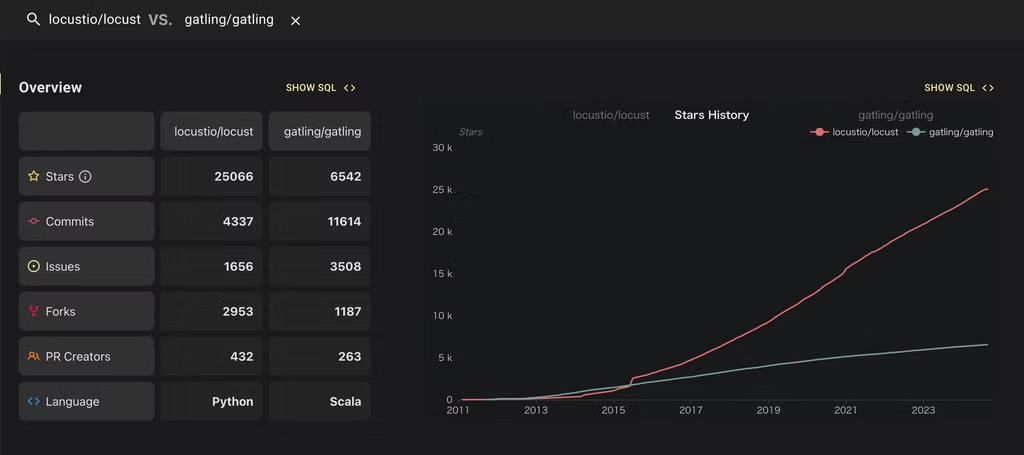
Task: Click the 25 k label on the y-axis
Action: click(x=442, y=190)
